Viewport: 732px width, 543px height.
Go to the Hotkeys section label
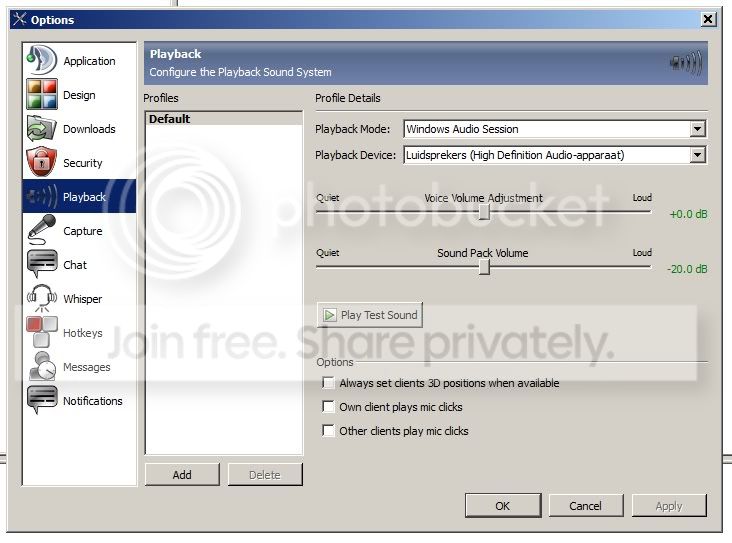coord(83,333)
